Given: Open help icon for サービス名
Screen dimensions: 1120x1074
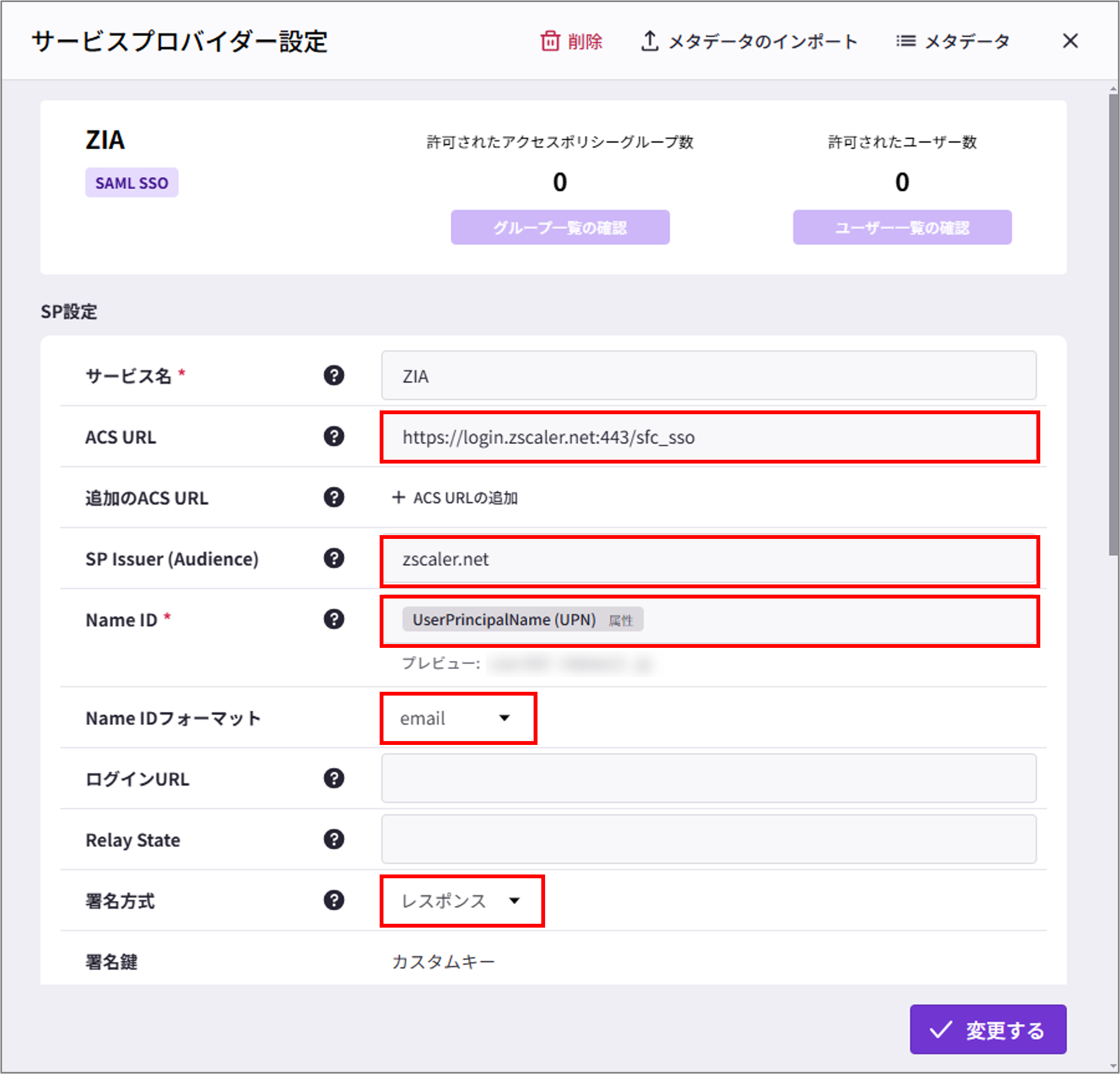Looking at the screenshot, I should (334, 375).
